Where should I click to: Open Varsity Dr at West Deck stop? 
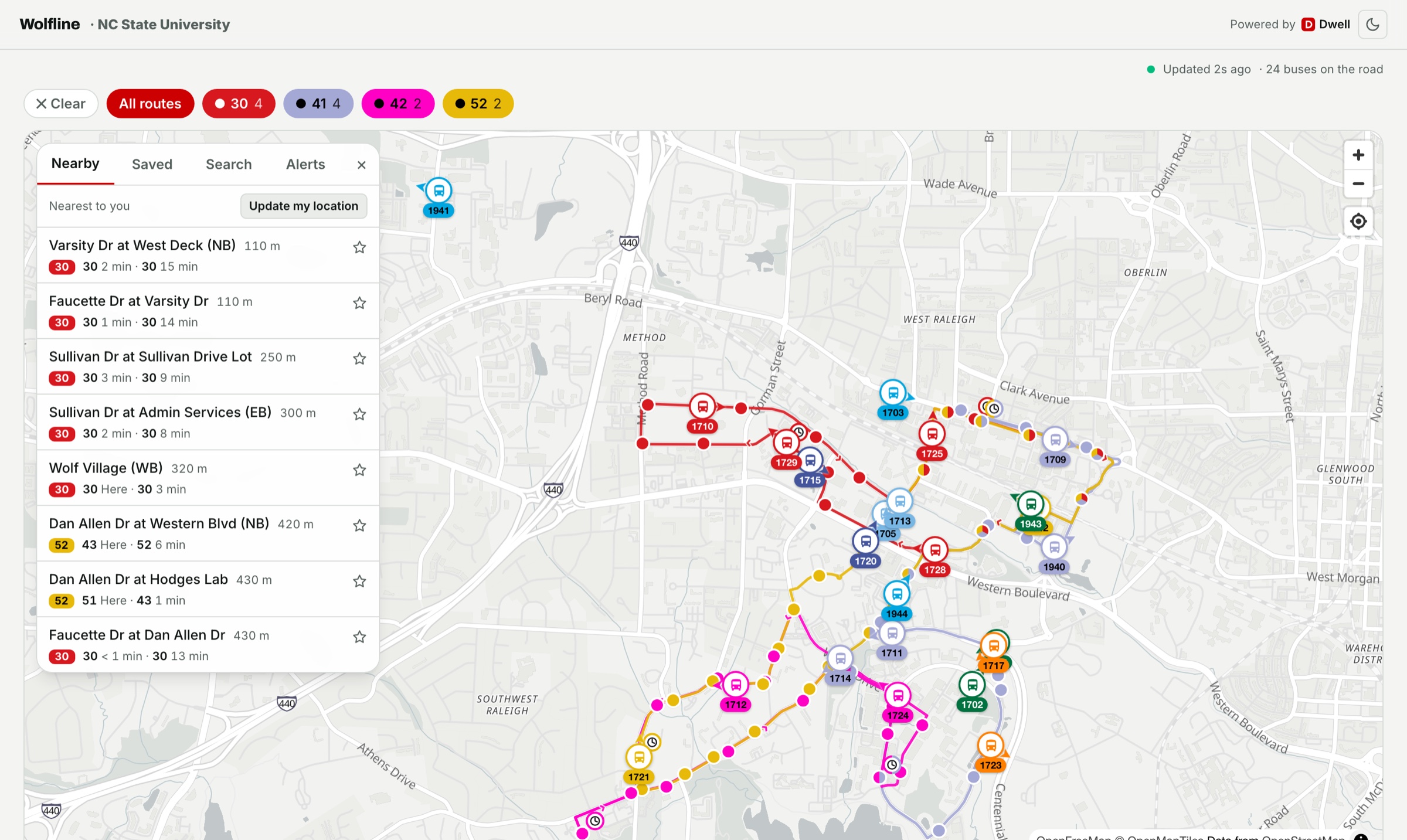pyautogui.click(x=208, y=256)
